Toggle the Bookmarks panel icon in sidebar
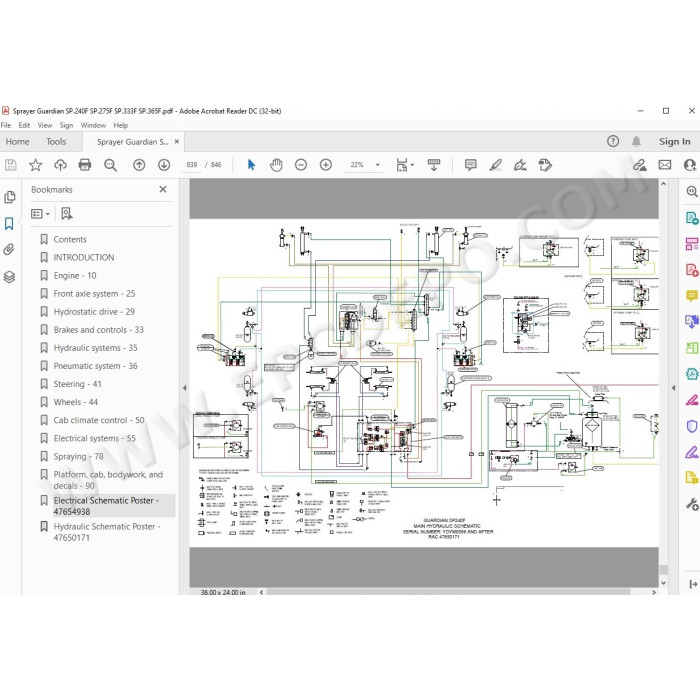Screen dimensions: 700x700 tap(9, 223)
